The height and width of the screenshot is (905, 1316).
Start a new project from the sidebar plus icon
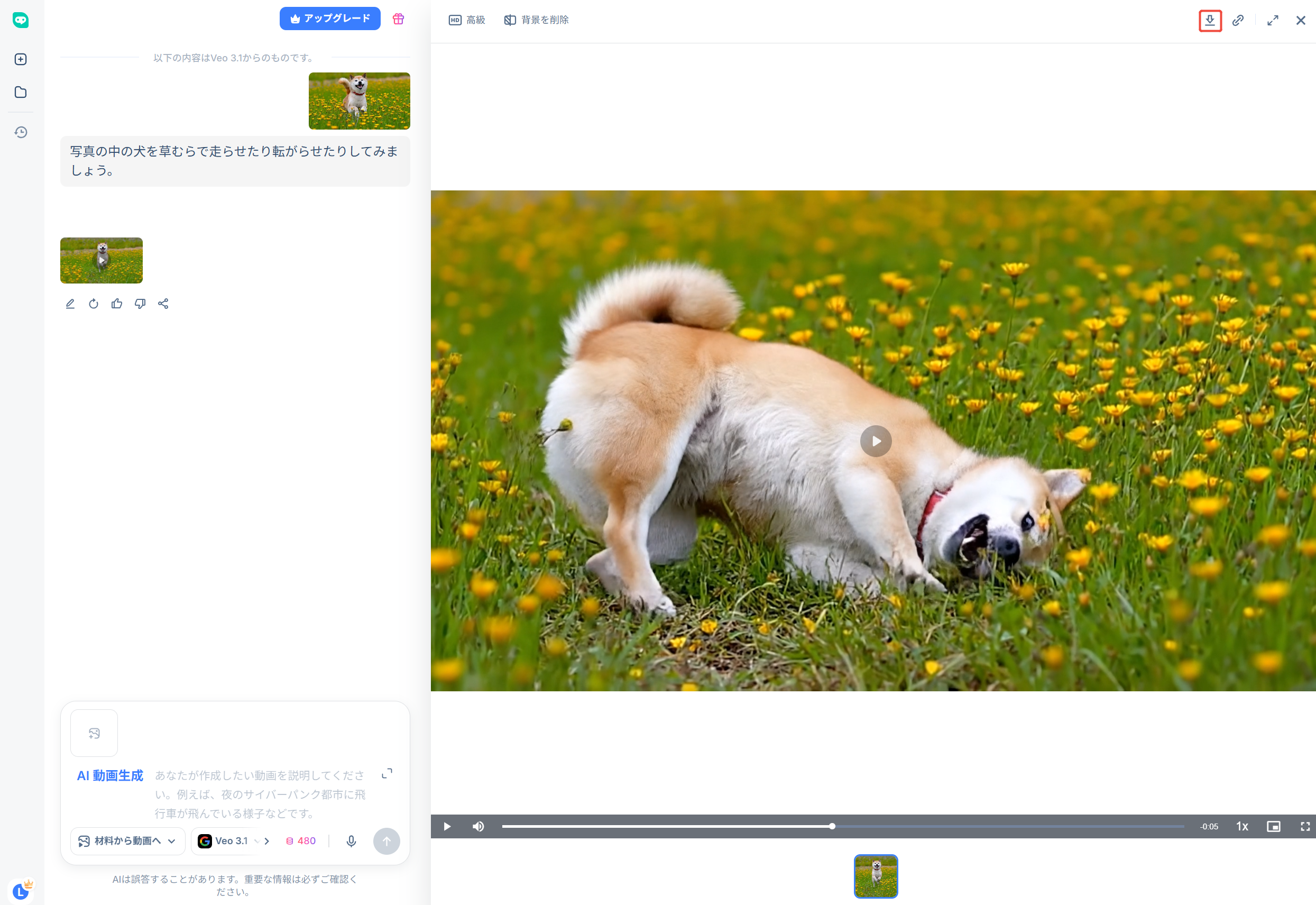(21, 59)
